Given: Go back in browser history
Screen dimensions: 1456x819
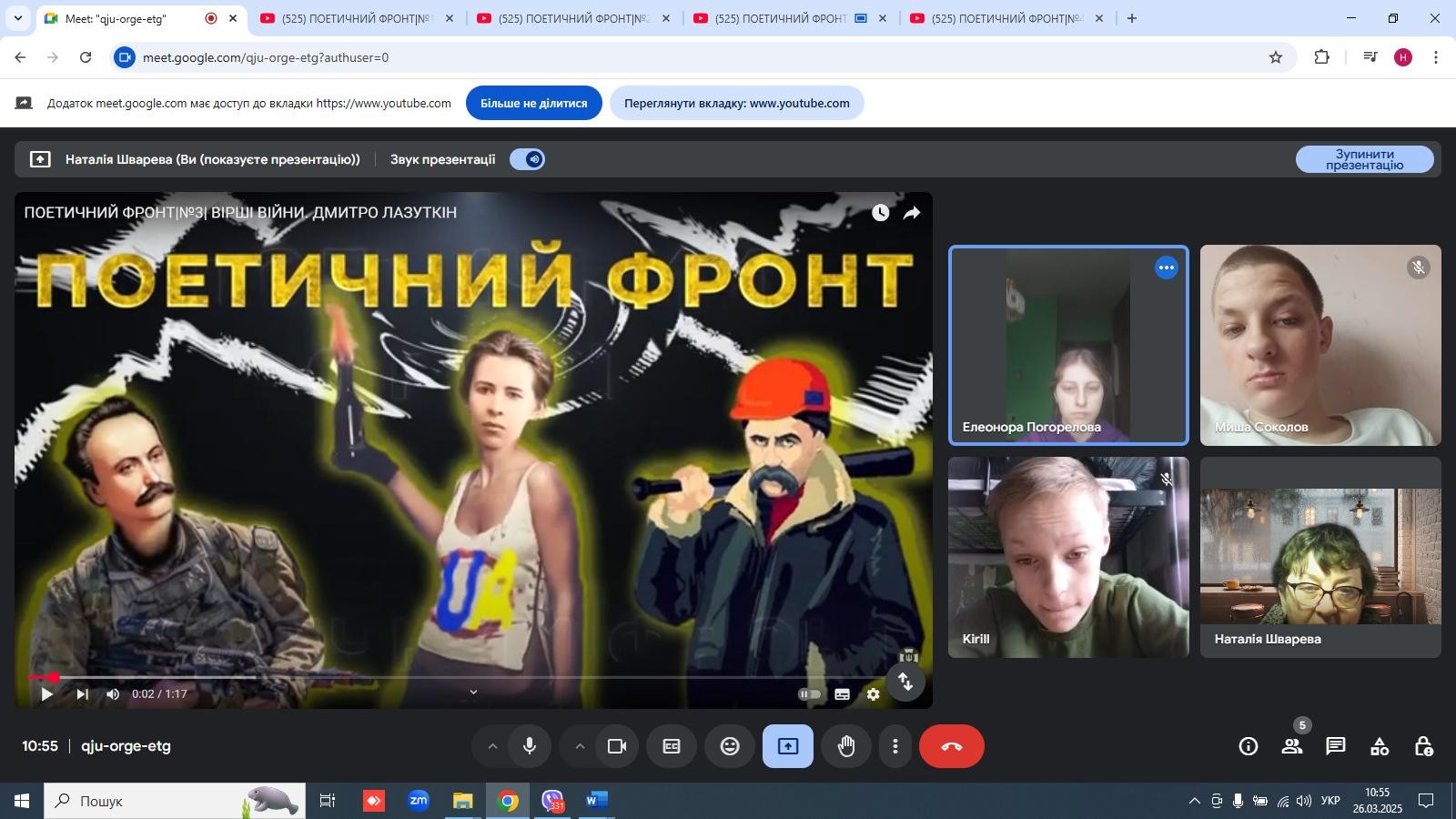Looking at the screenshot, I should pos(20,57).
